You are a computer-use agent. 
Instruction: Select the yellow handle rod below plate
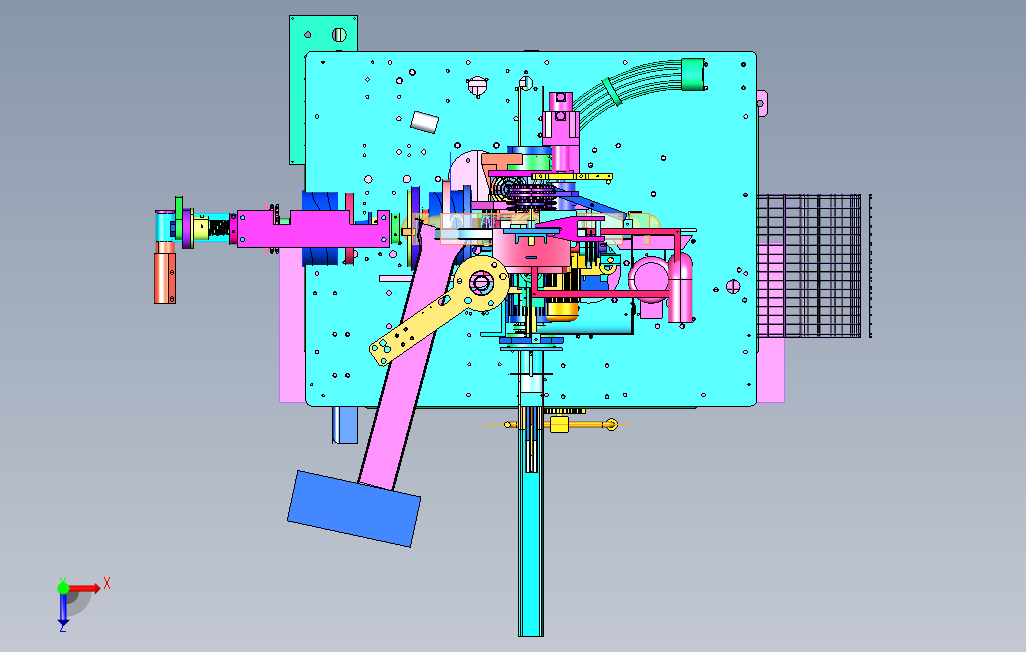561,425
